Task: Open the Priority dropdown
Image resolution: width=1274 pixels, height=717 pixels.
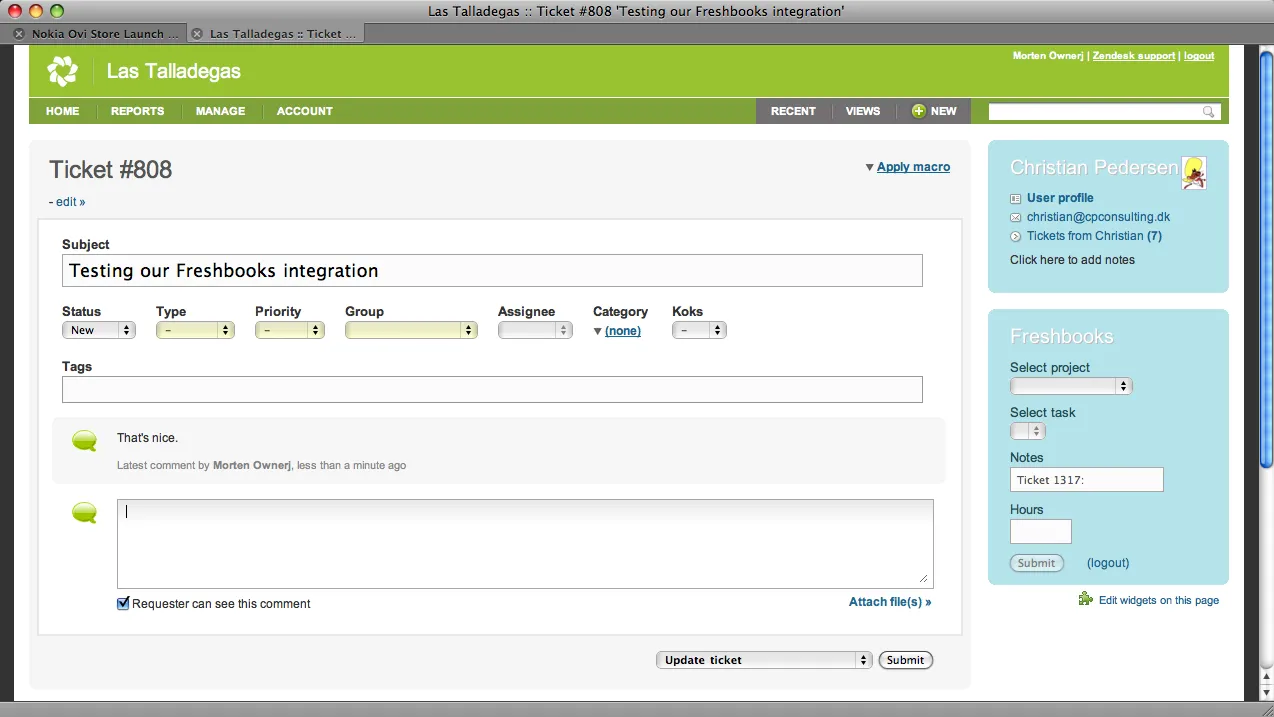Action: coord(289,330)
